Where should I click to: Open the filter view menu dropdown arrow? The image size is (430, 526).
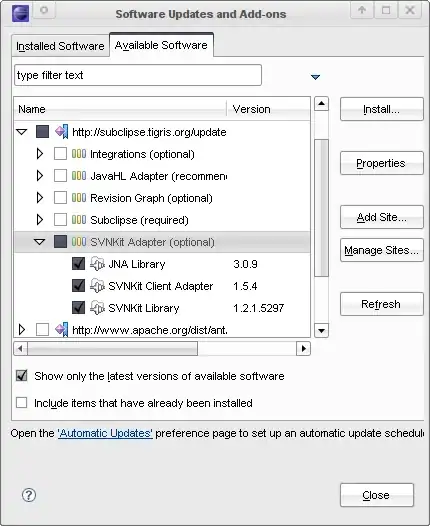(x=315, y=77)
